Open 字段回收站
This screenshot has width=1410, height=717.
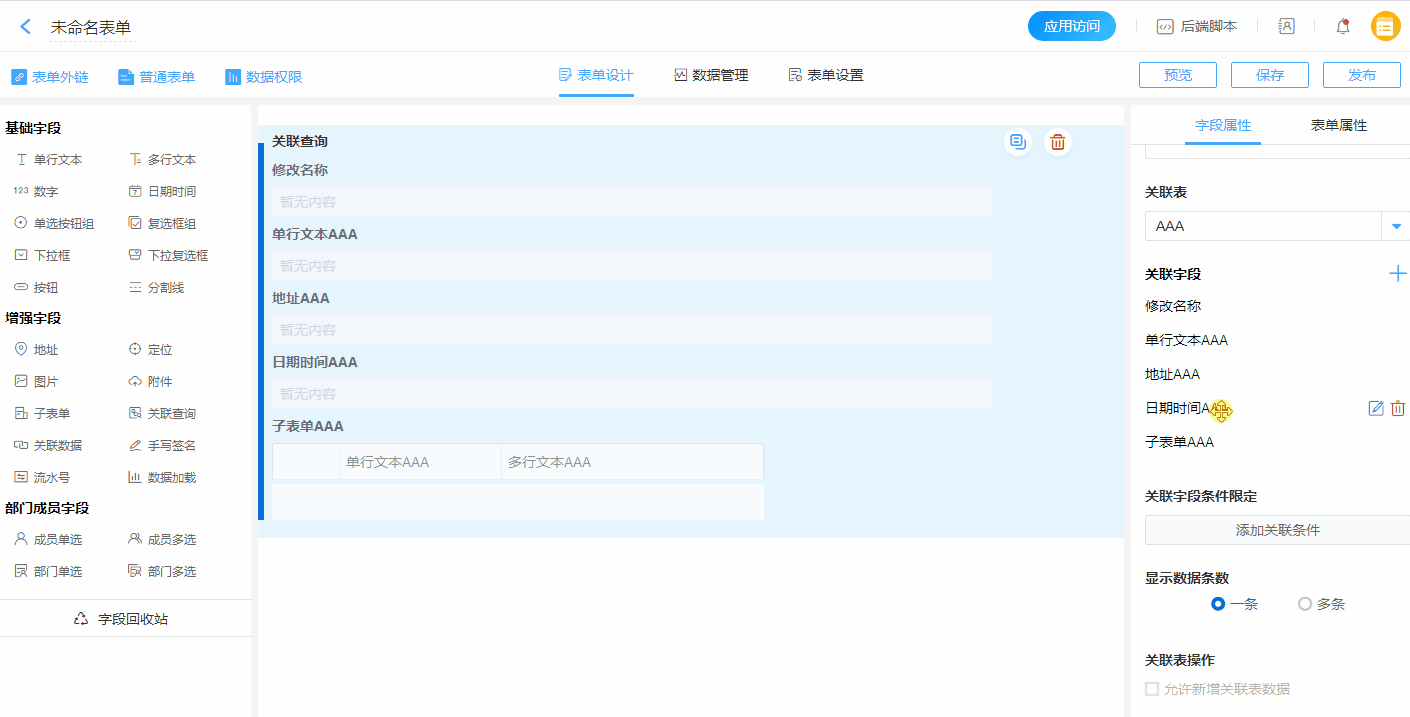click(x=122, y=619)
